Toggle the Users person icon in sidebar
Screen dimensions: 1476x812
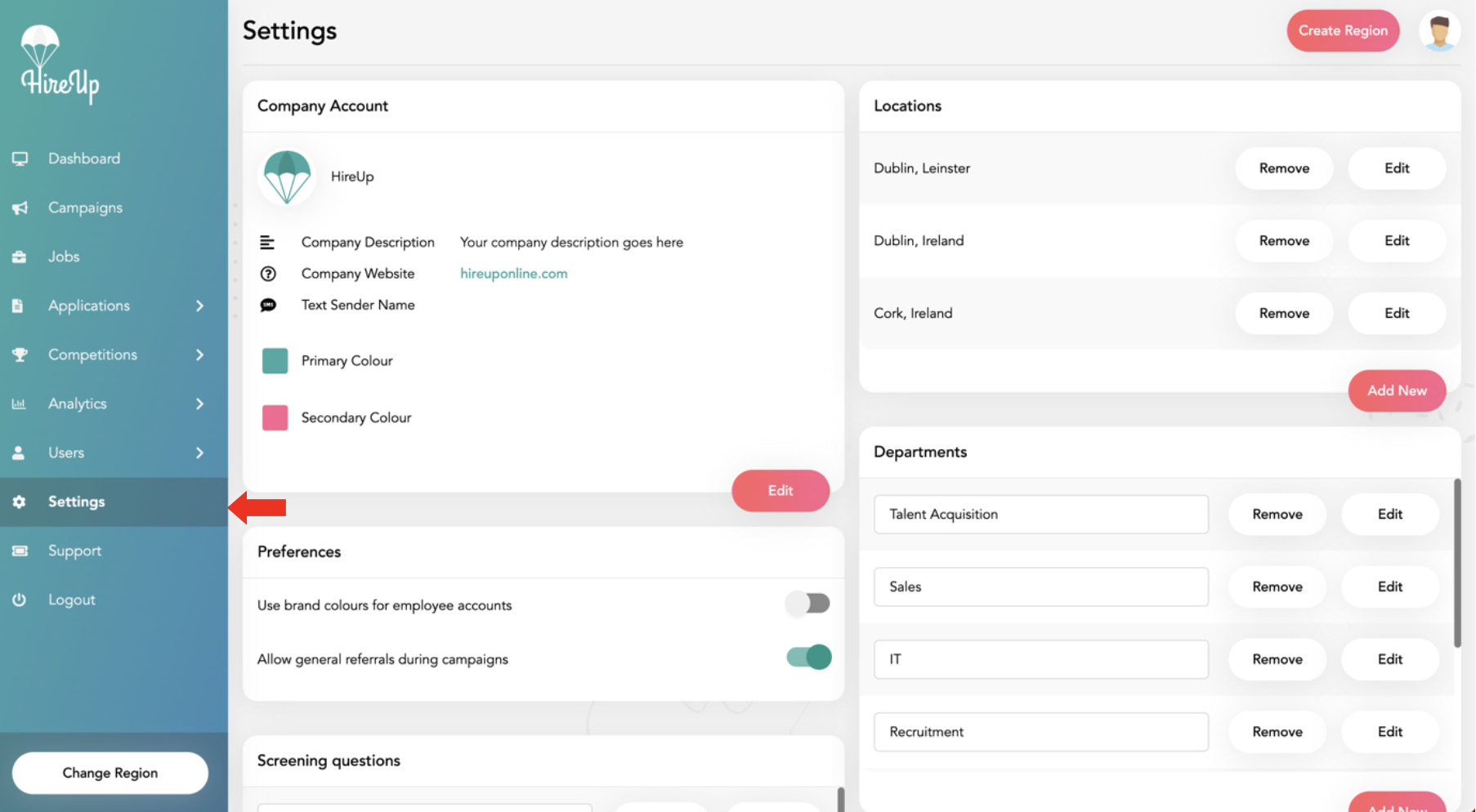click(x=20, y=452)
